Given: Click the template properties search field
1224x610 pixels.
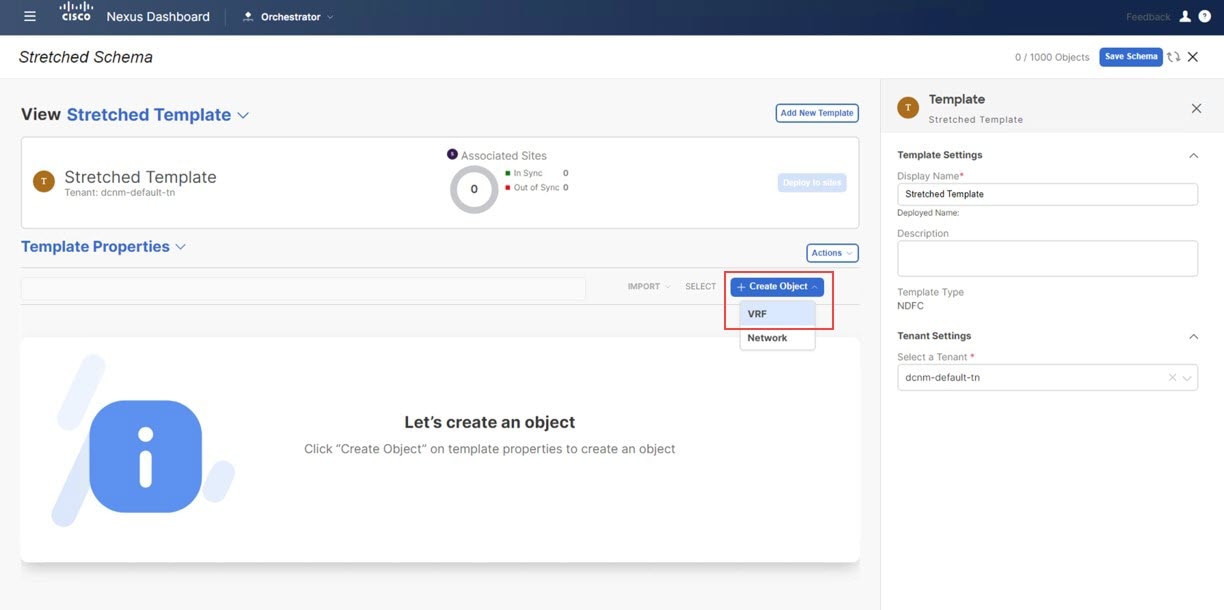Looking at the screenshot, I should pos(303,288).
